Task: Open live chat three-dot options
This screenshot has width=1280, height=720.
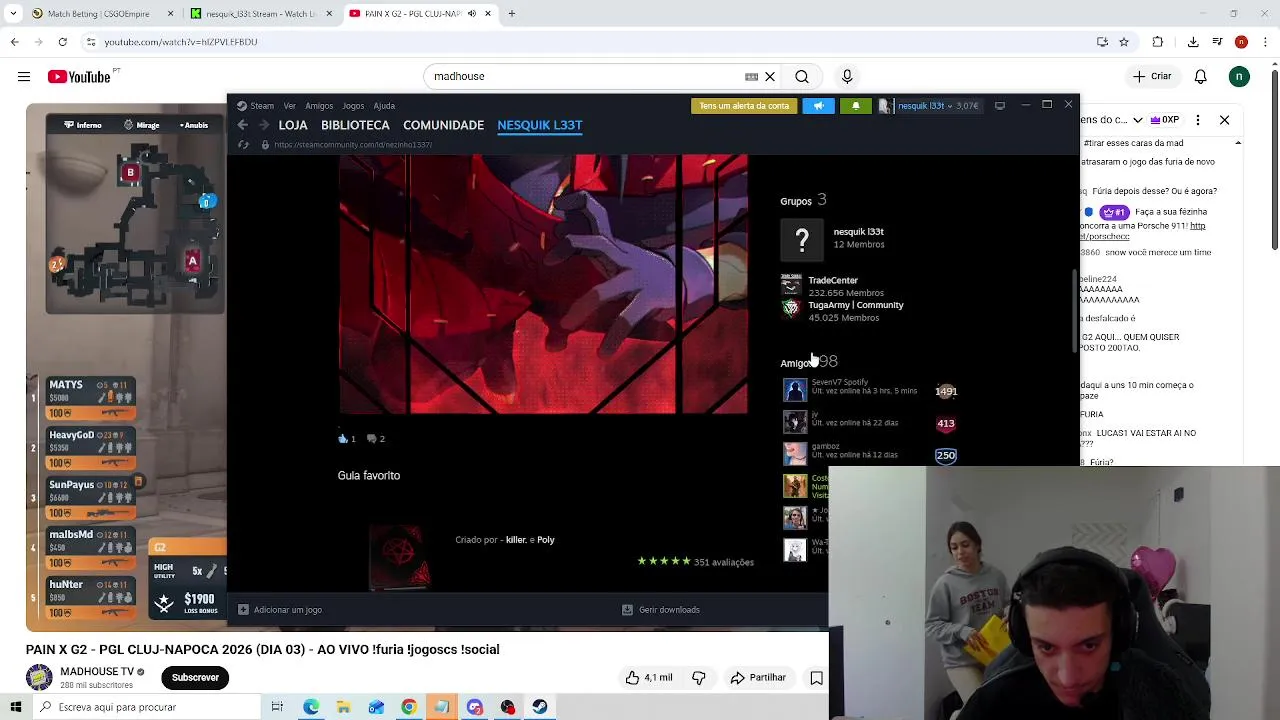Action: point(1197,120)
